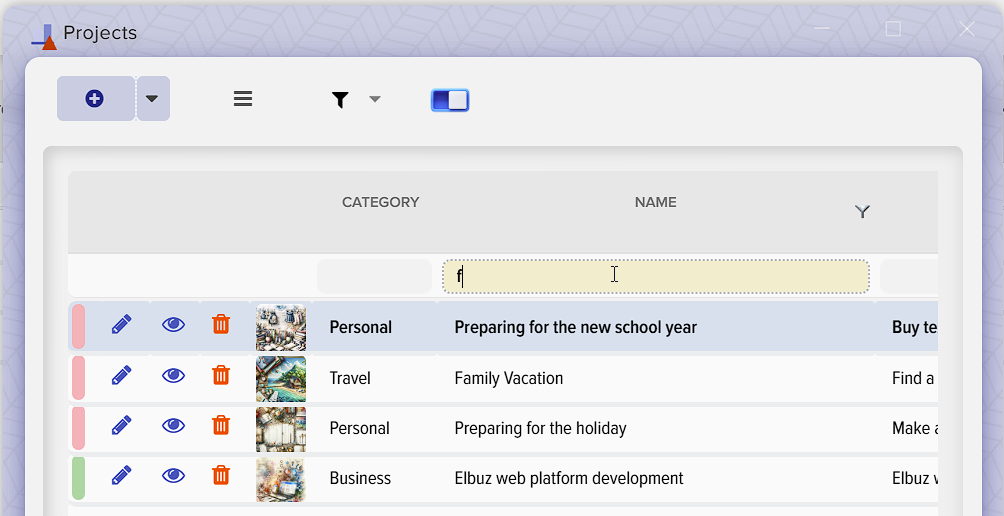Click the pink status marker of Family Vacation
This screenshot has width=1004, height=516.
pyautogui.click(x=78, y=378)
